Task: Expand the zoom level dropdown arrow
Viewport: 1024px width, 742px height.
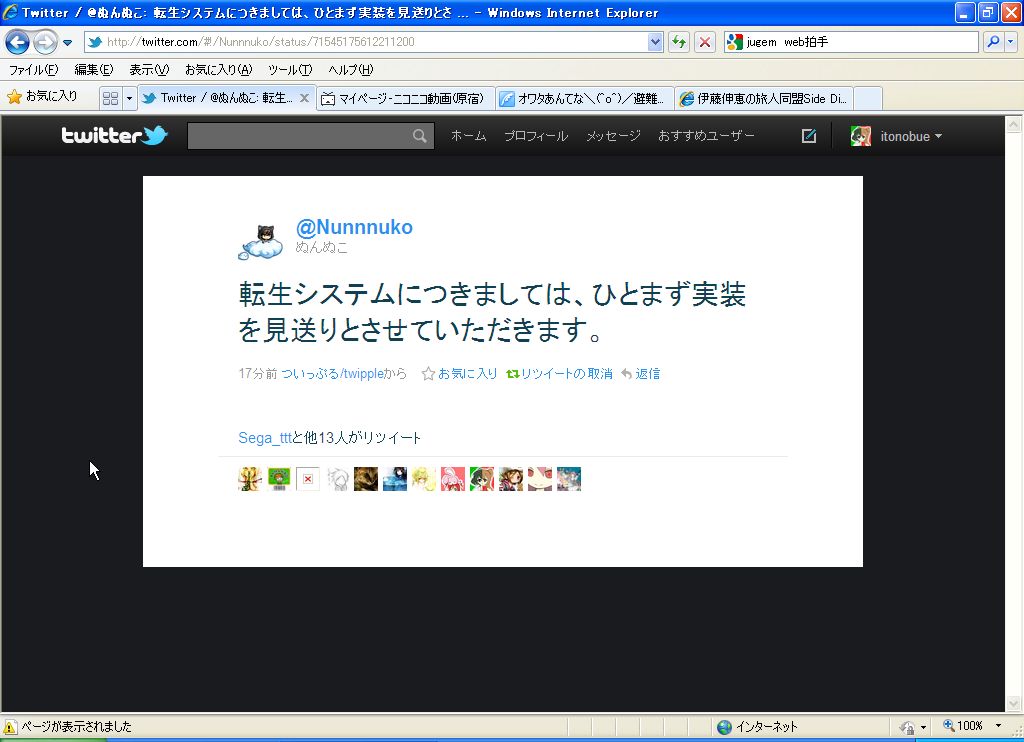Action: [998, 726]
